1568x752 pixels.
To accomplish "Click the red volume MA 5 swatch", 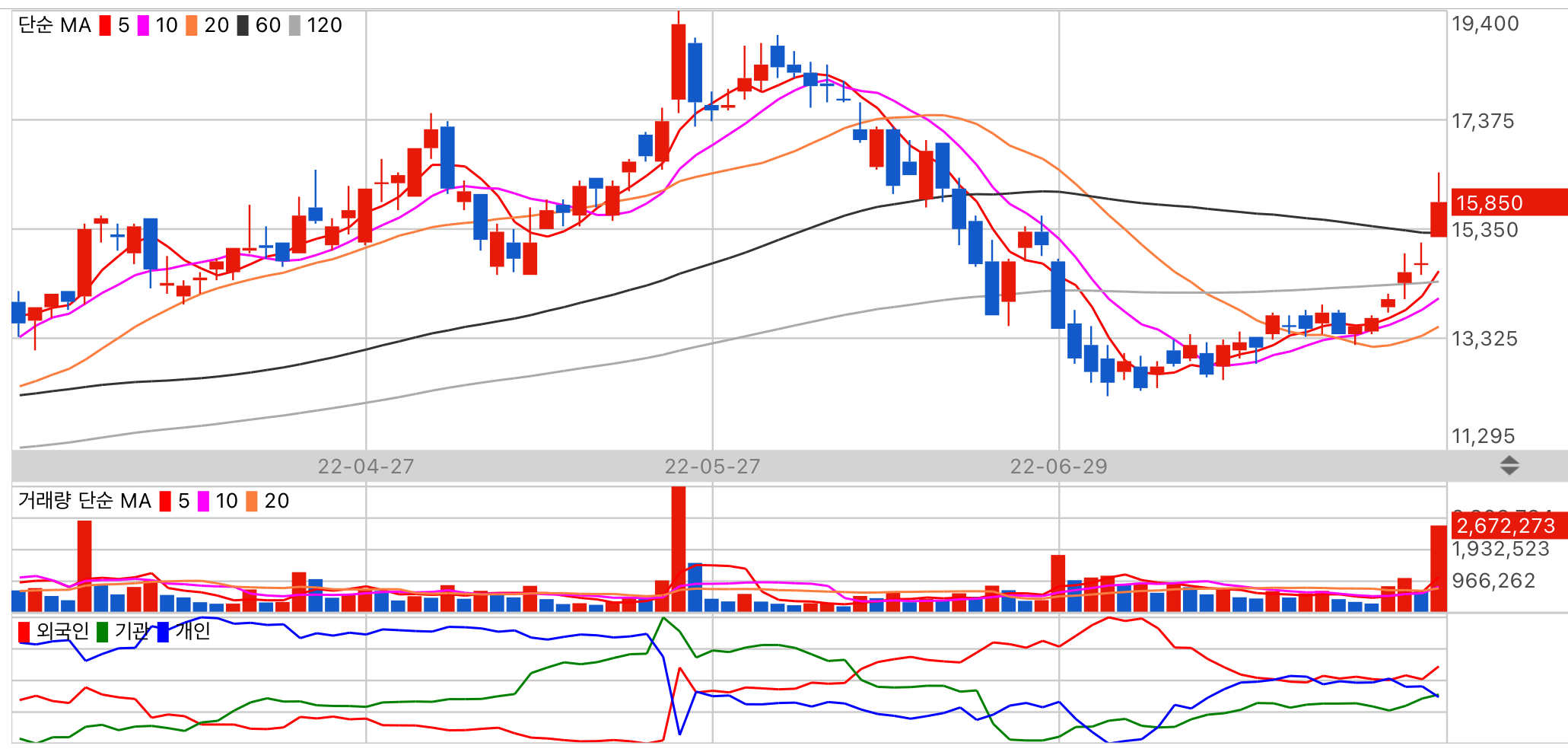I will click(x=165, y=502).
